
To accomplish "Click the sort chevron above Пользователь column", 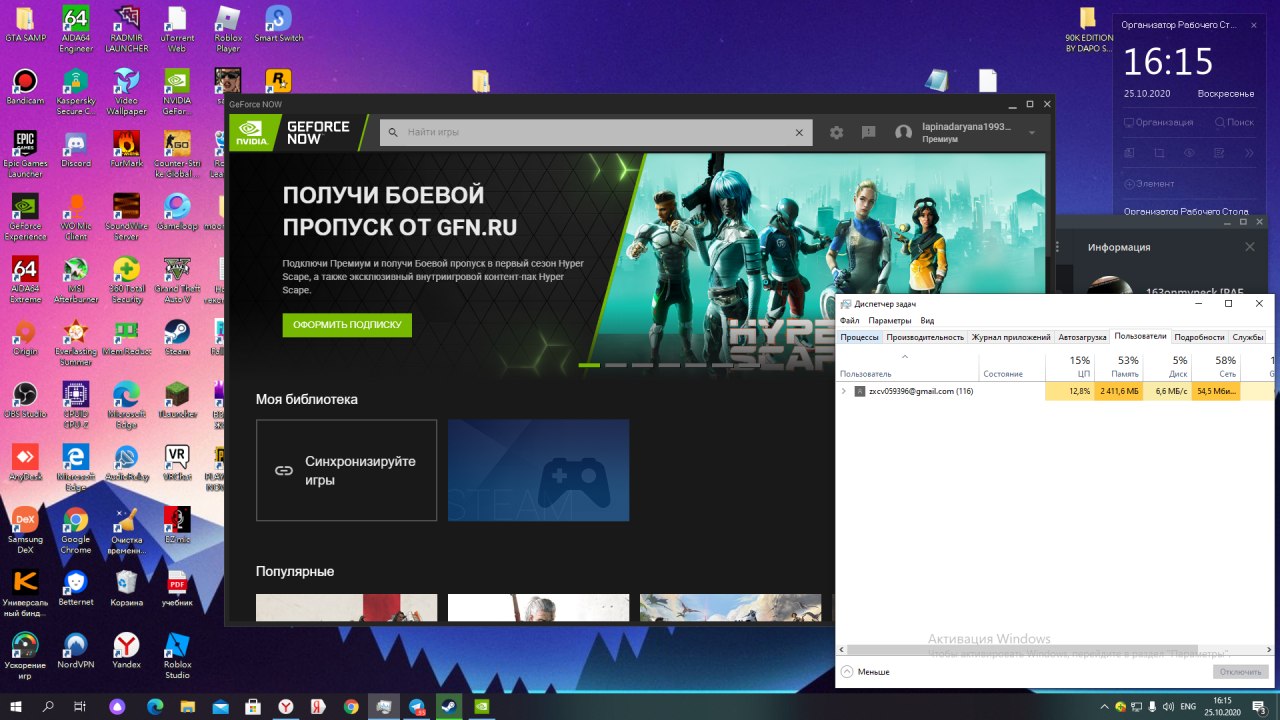I will [905, 357].
